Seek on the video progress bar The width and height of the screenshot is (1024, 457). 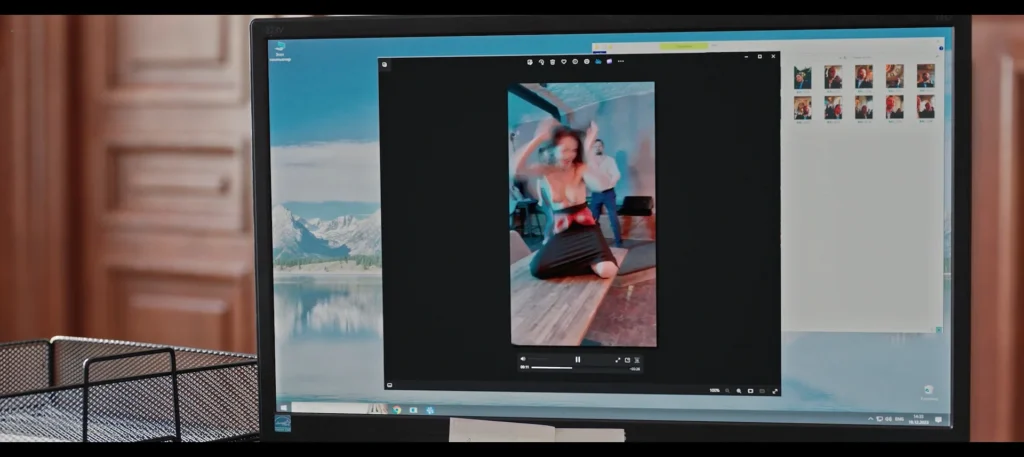coord(579,368)
